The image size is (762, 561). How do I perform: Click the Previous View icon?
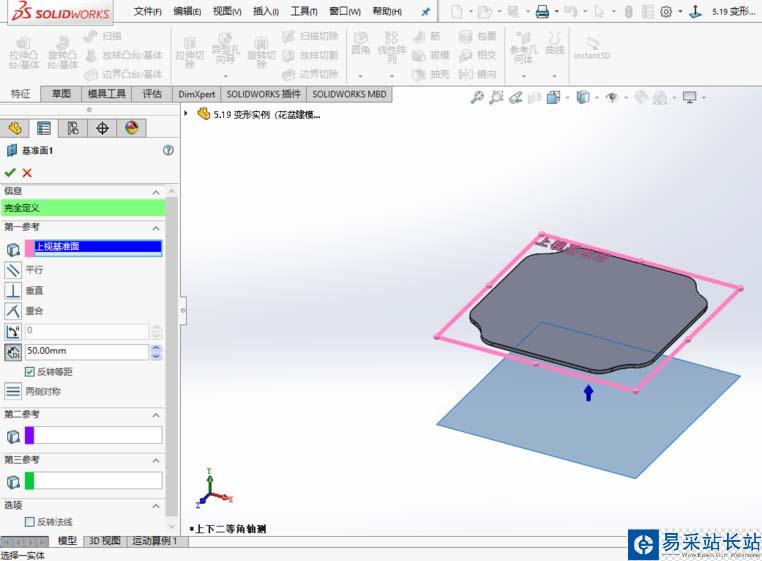(516, 97)
